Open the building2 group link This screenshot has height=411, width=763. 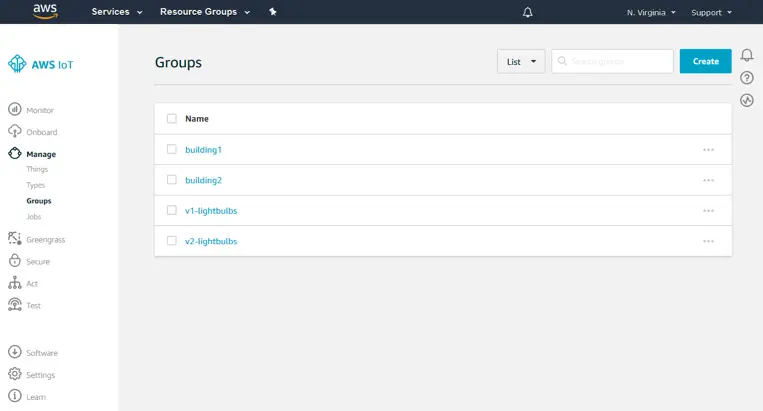point(203,180)
